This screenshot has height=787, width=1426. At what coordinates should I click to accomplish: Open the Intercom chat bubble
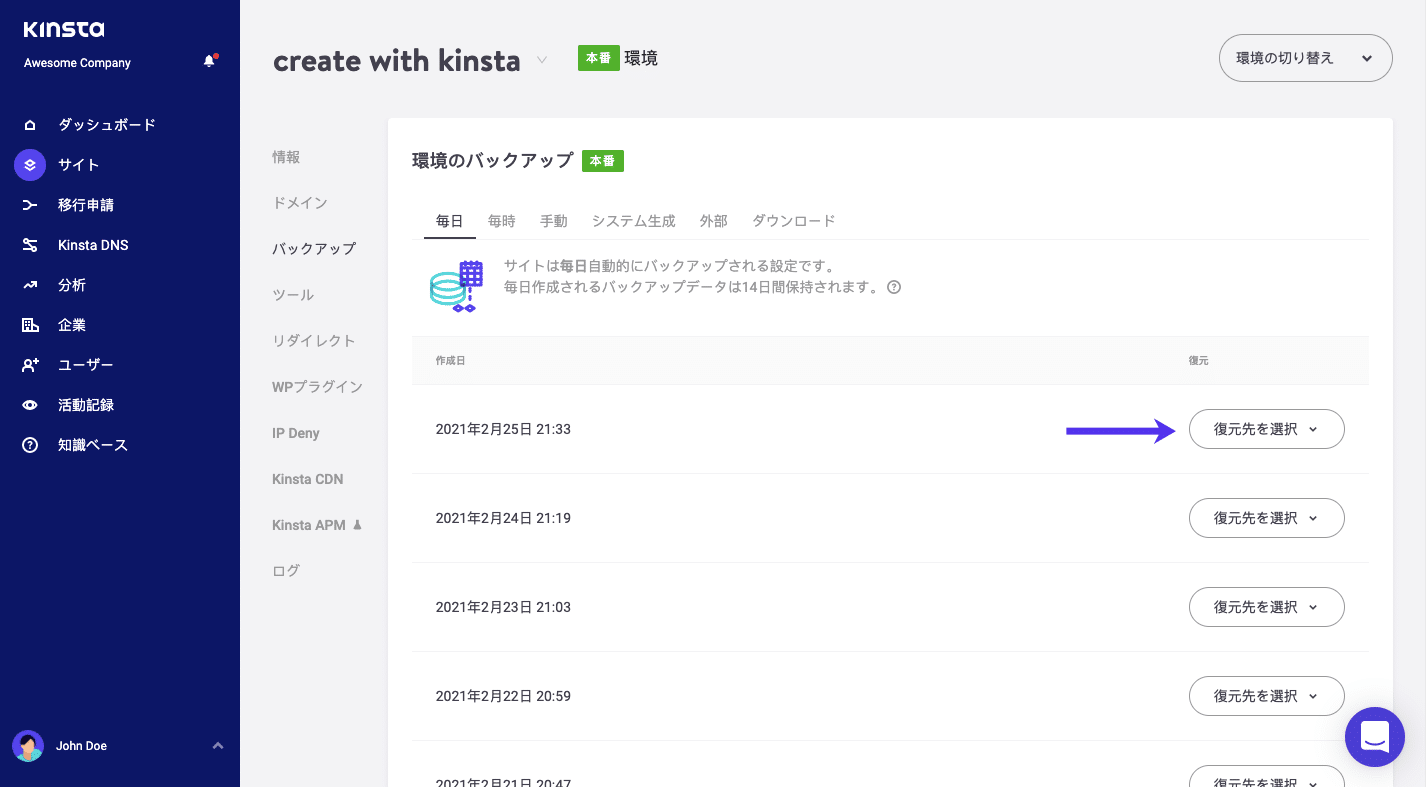[1374, 737]
